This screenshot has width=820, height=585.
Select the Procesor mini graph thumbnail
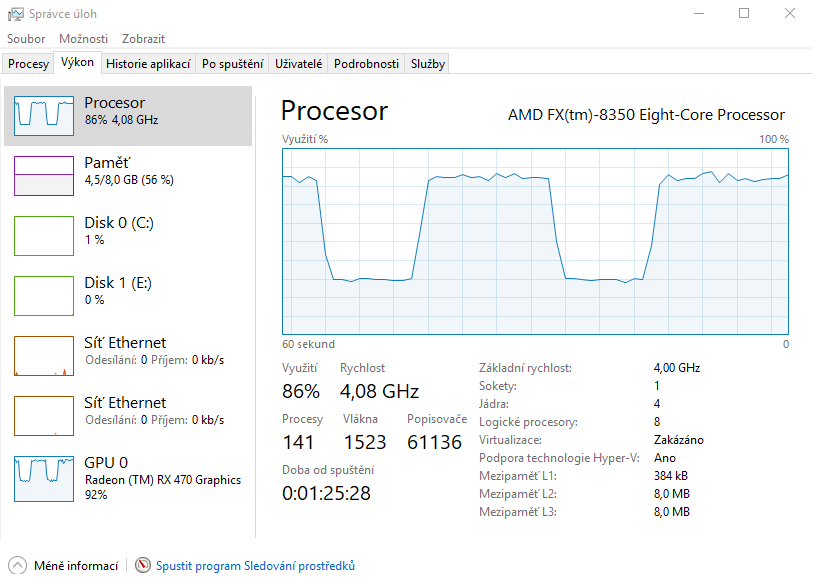tap(44, 116)
